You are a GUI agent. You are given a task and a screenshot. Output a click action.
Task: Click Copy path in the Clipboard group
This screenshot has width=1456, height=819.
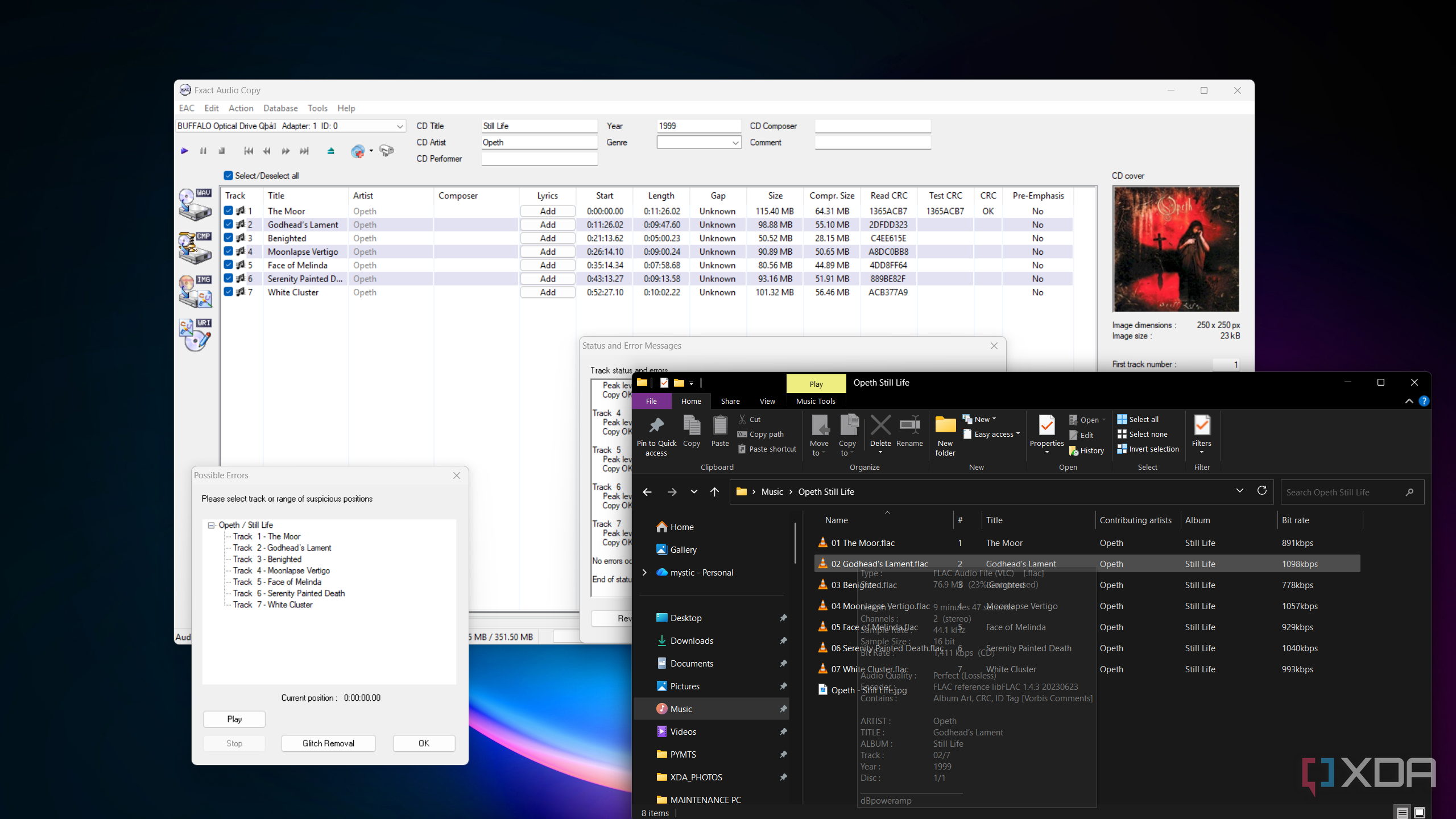[760, 434]
